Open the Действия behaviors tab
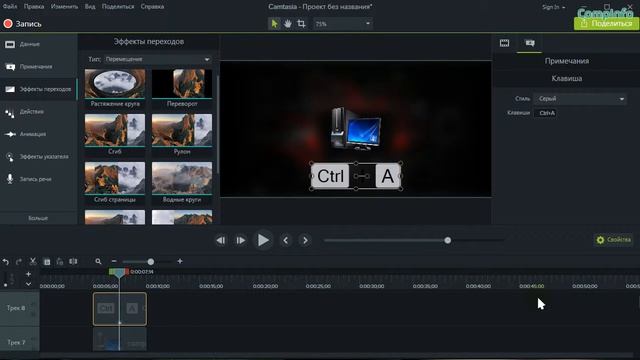 coord(38,111)
